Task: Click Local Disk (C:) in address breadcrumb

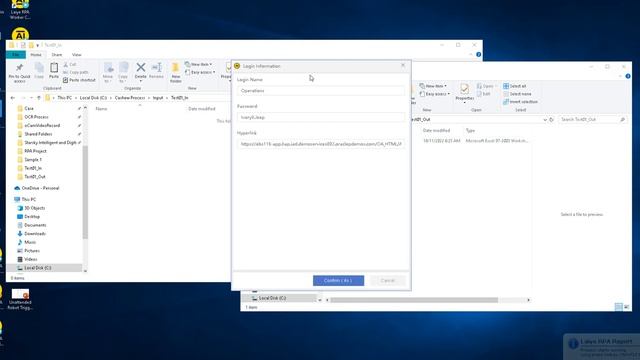Action: point(93,98)
